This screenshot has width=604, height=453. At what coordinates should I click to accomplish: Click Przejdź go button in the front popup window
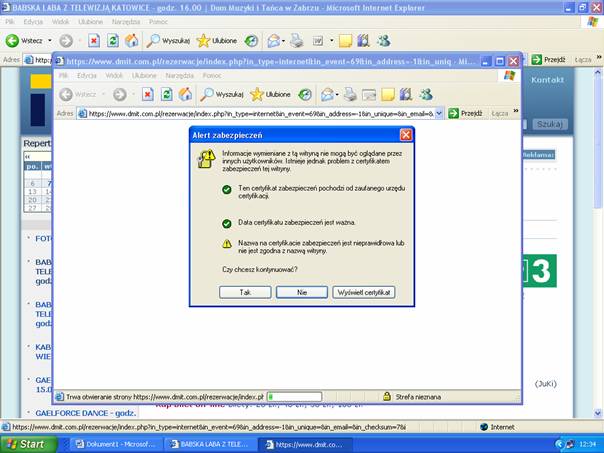click(x=465, y=114)
